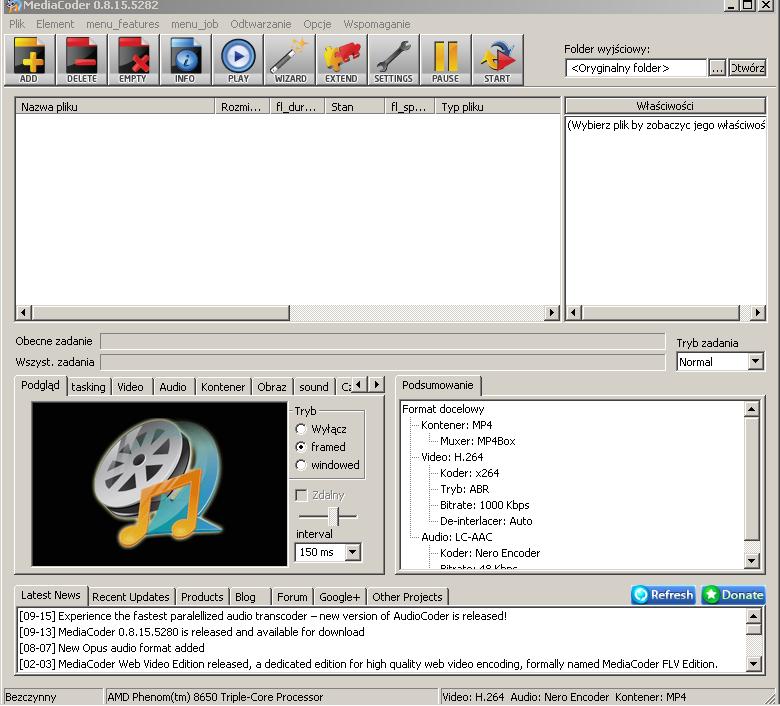
Task: Click the Stan column header
Action: pos(355,106)
